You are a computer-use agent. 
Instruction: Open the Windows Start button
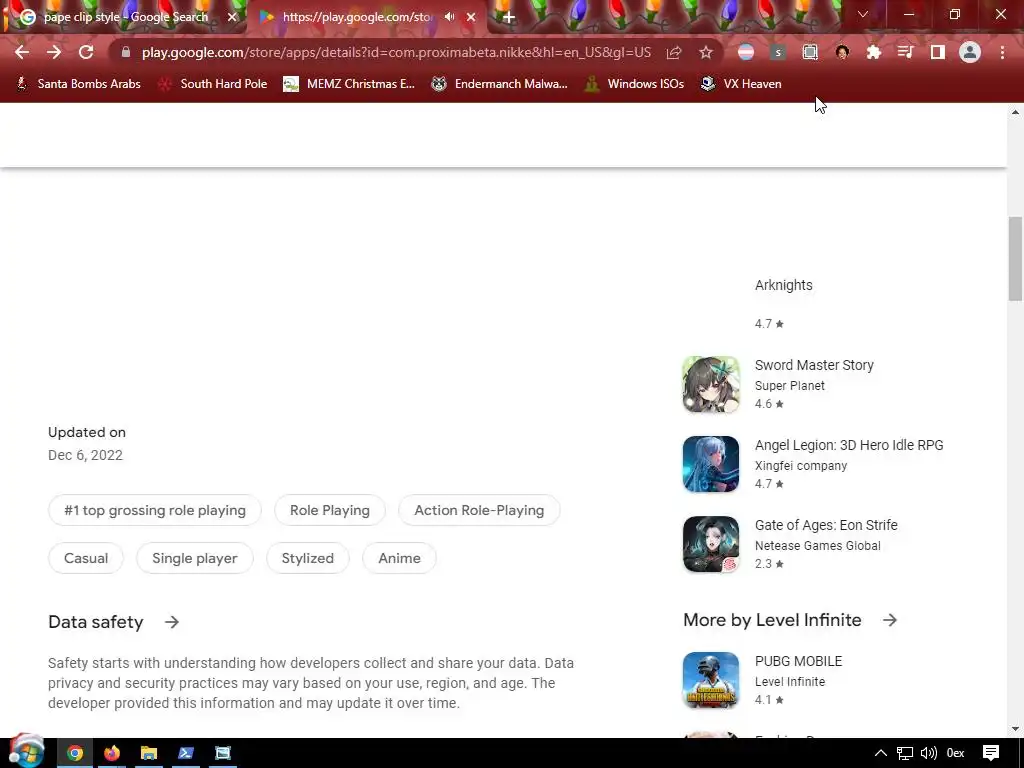coord(26,752)
